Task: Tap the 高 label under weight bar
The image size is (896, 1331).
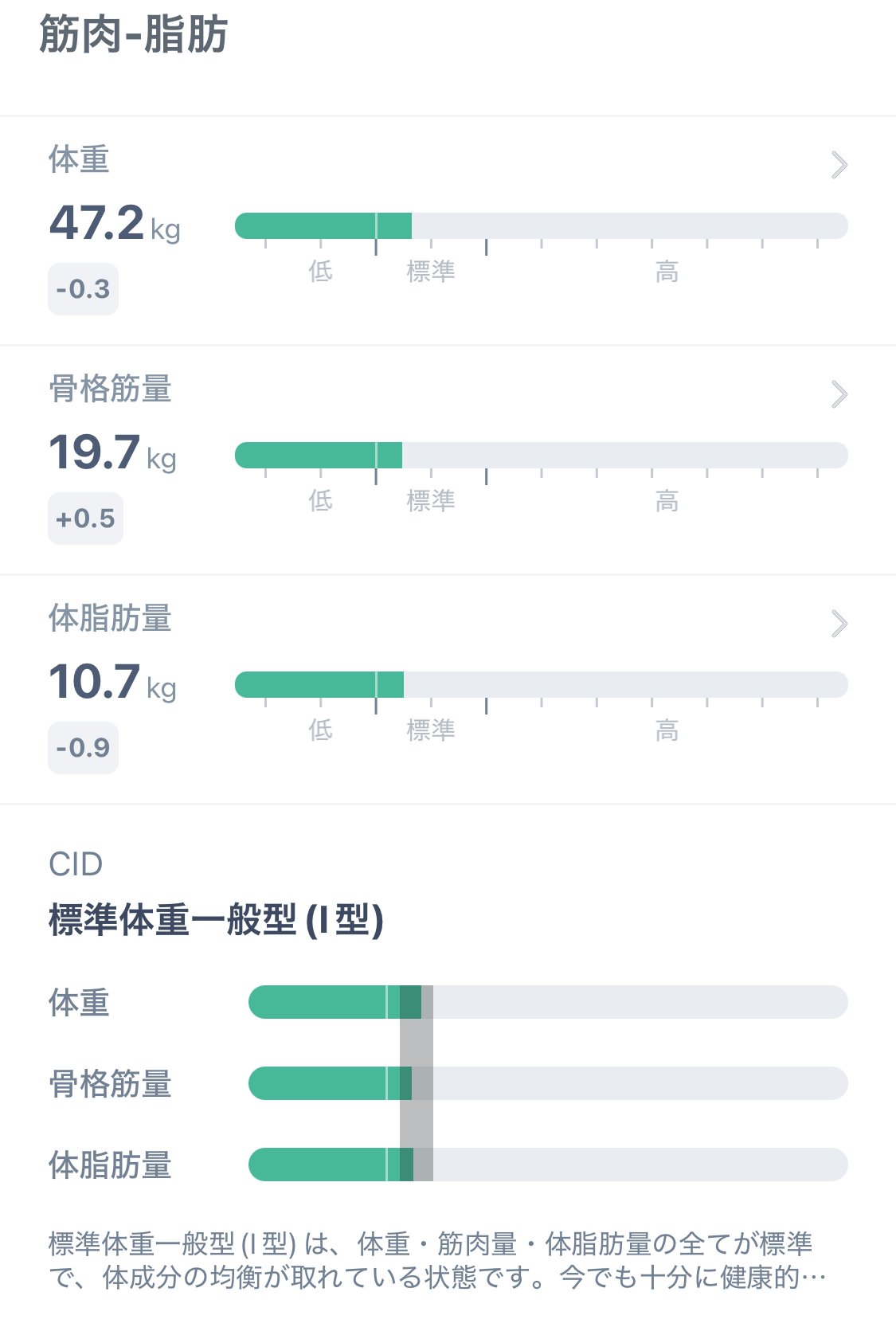Action: coord(667,272)
